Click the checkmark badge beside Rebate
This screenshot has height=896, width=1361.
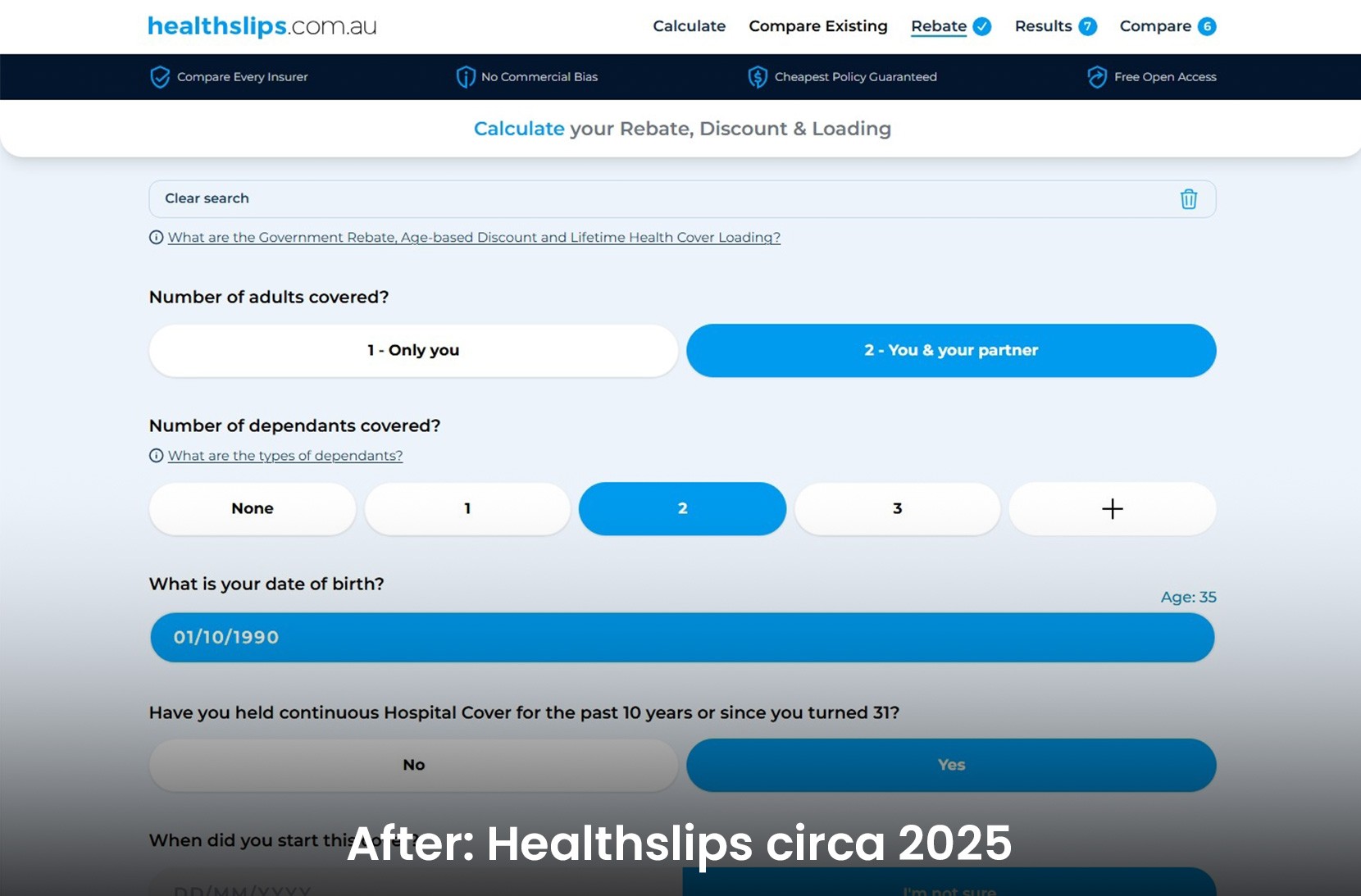click(x=982, y=27)
